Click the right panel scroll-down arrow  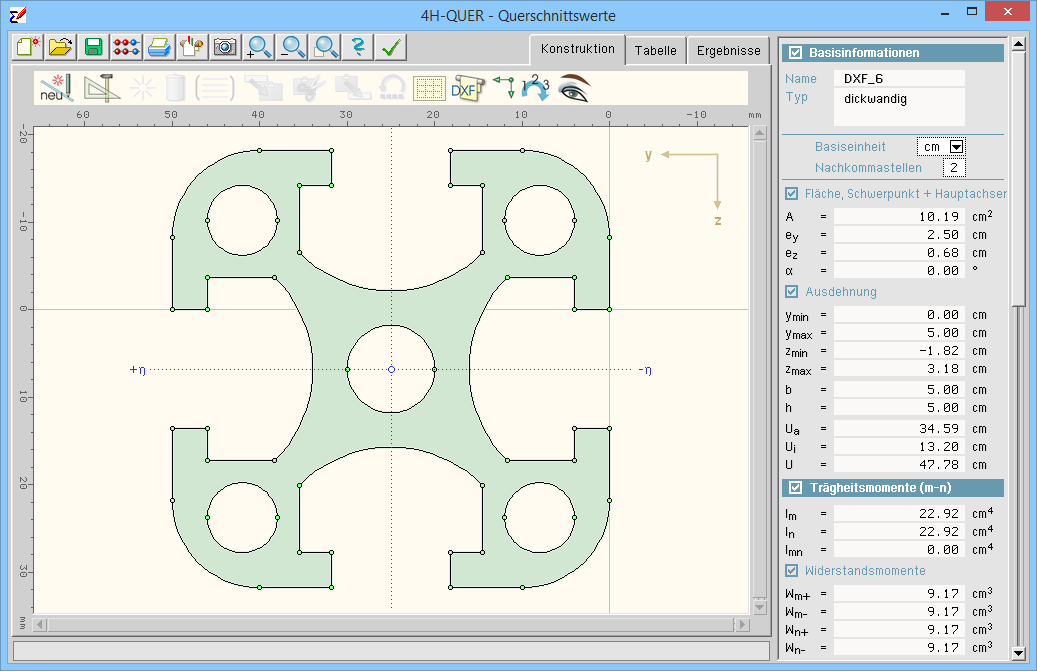[1017, 654]
